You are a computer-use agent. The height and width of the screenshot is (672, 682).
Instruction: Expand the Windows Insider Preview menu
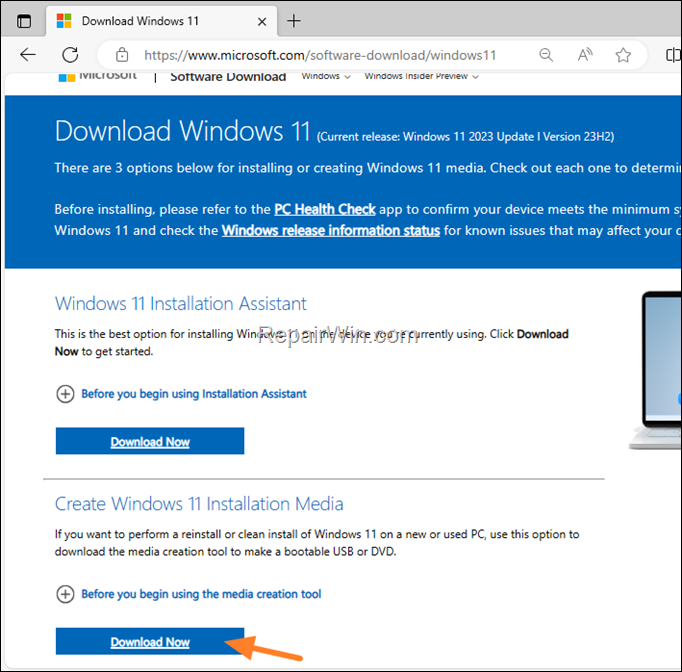(421, 77)
